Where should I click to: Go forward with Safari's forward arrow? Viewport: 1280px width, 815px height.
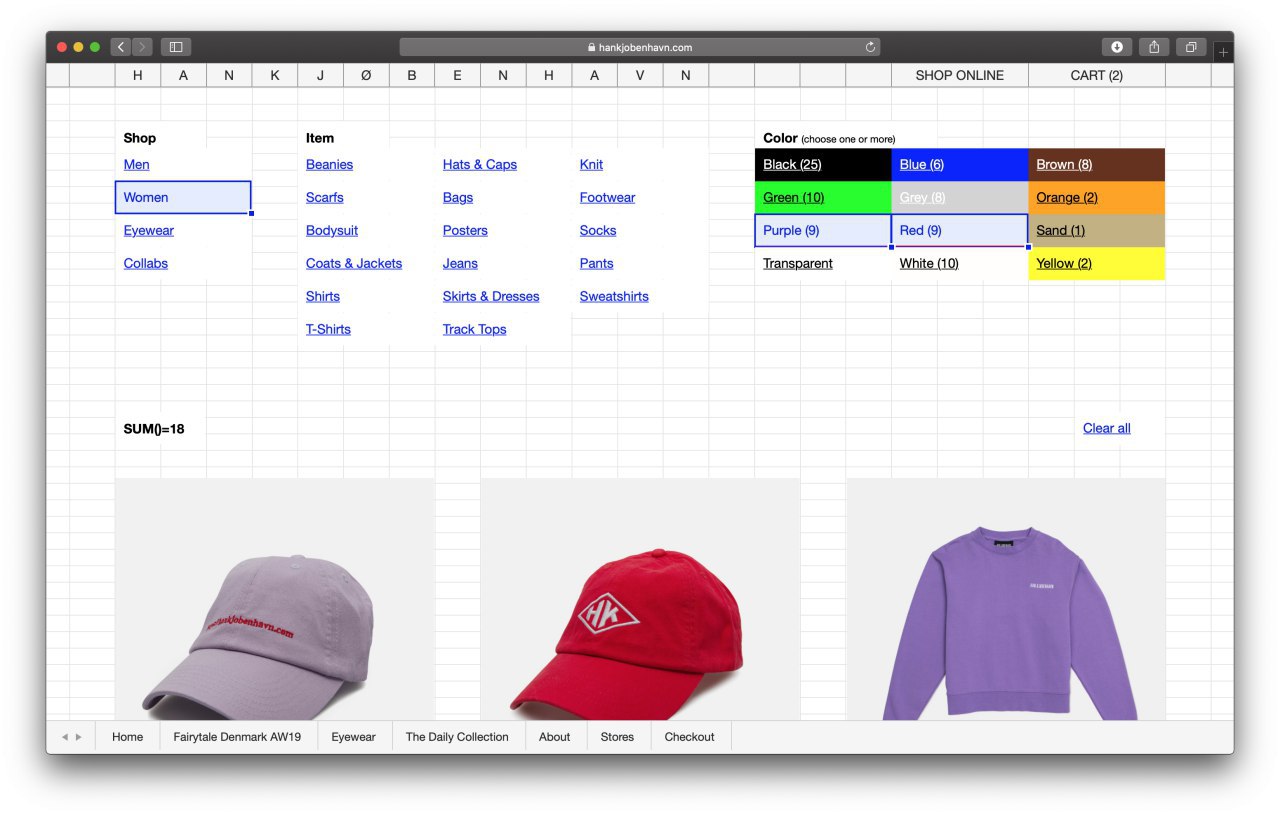[142, 47]
